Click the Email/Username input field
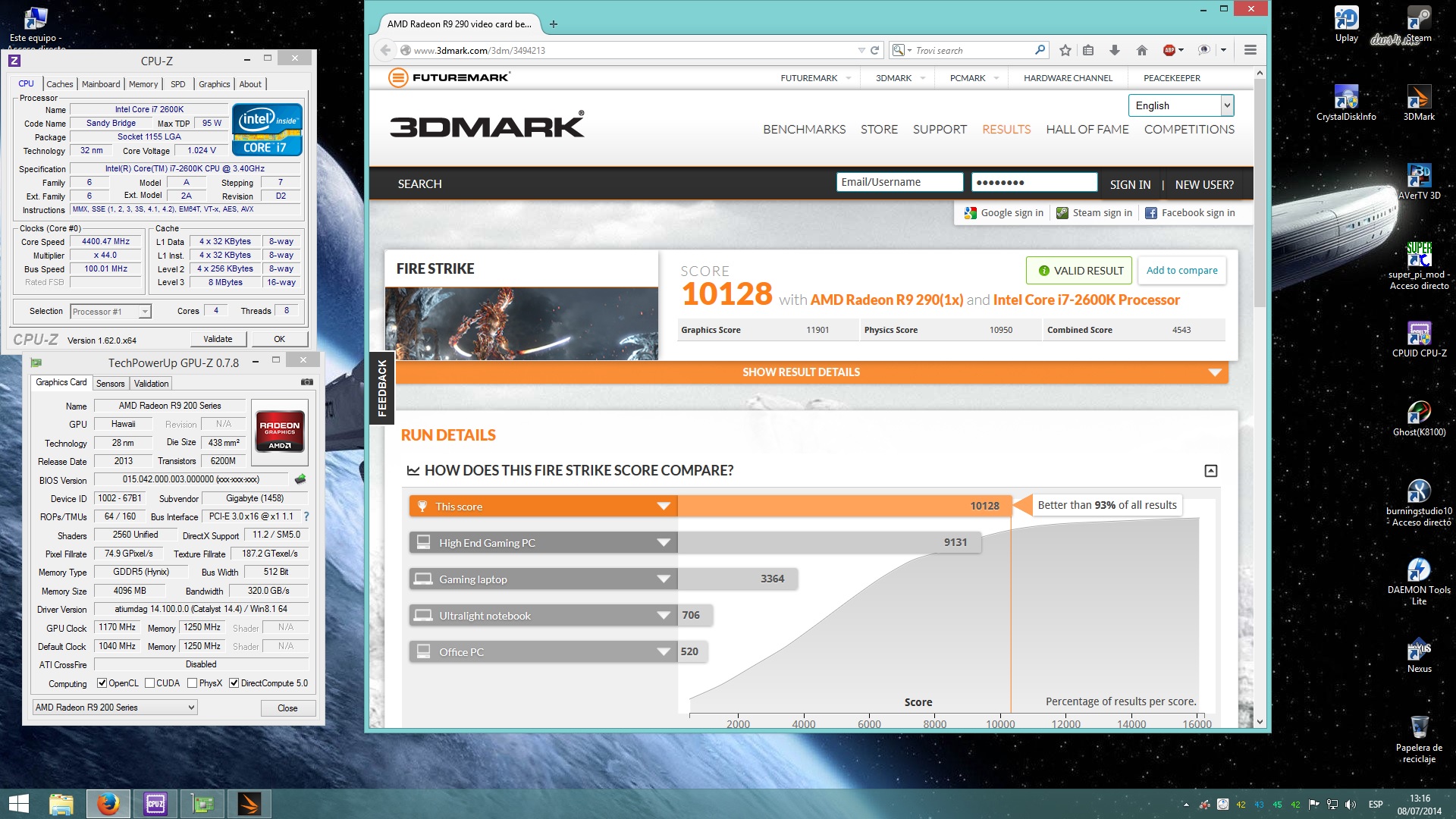The image size is (1456, 819). point(899,182)
